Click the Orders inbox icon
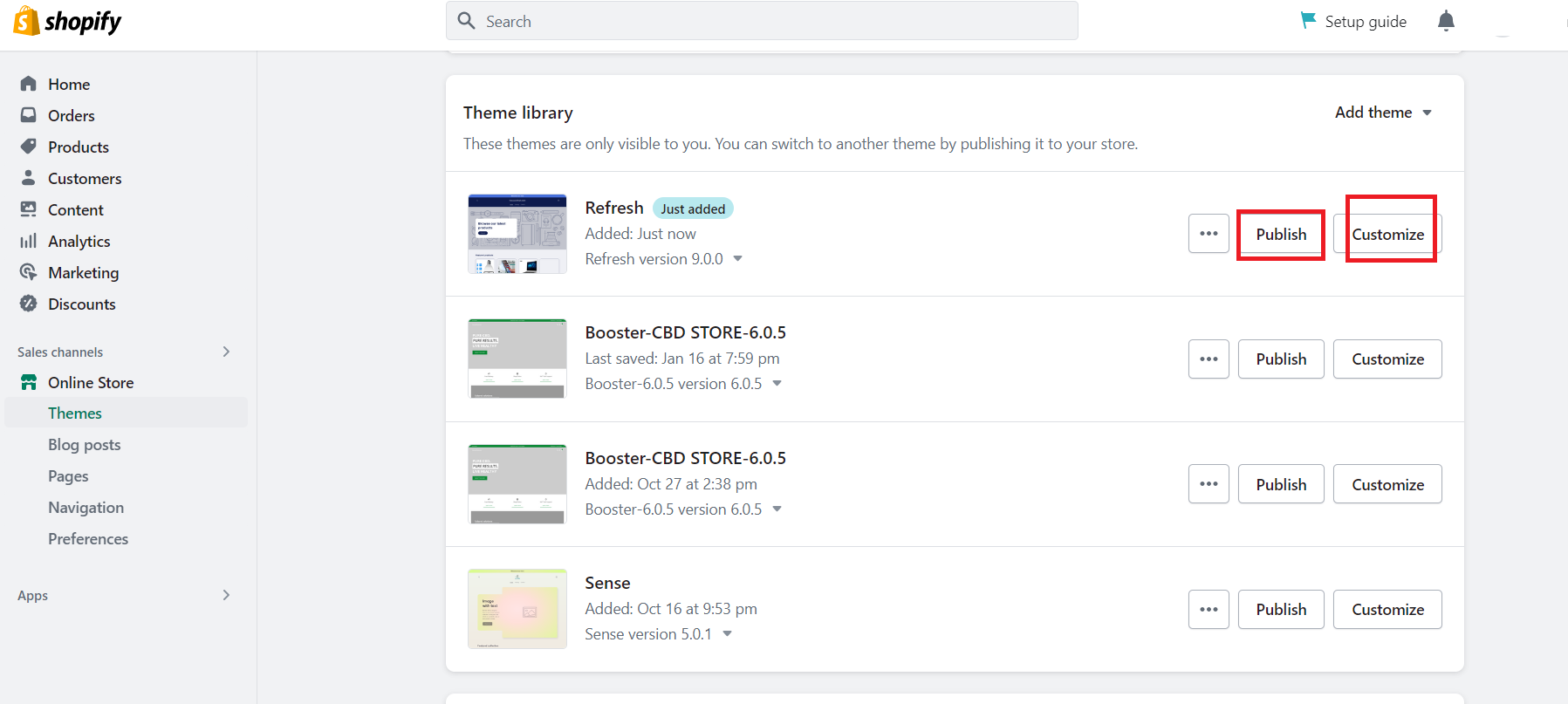This screenshot has width=1568, height=704. point(29,115)
